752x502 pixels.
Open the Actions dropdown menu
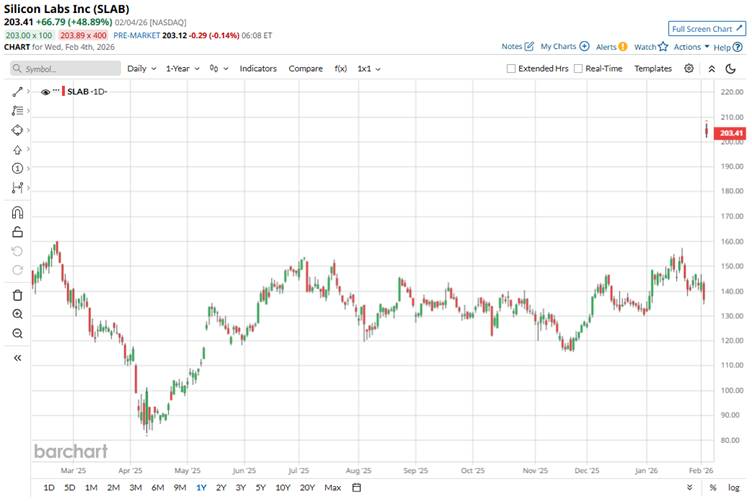click(x=691, y=47)
